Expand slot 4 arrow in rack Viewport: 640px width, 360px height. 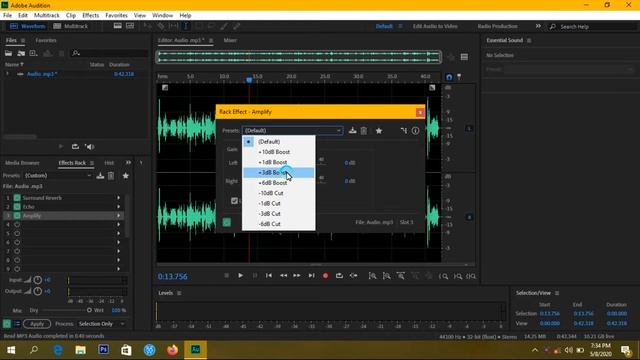(x=119, y=224)
